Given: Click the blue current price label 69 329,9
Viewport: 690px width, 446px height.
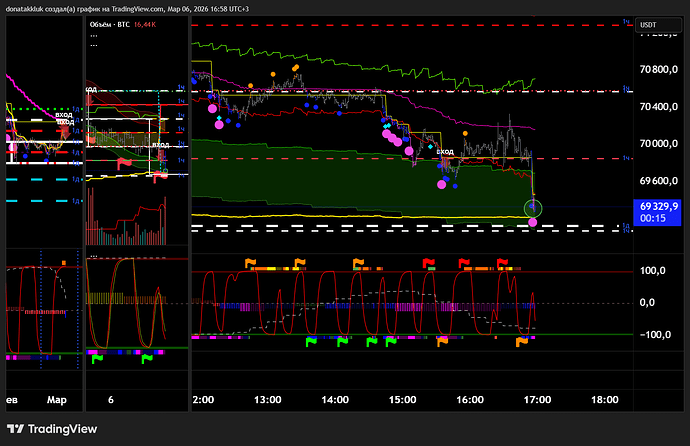Looking at the screenshot, I should (659, 205).
